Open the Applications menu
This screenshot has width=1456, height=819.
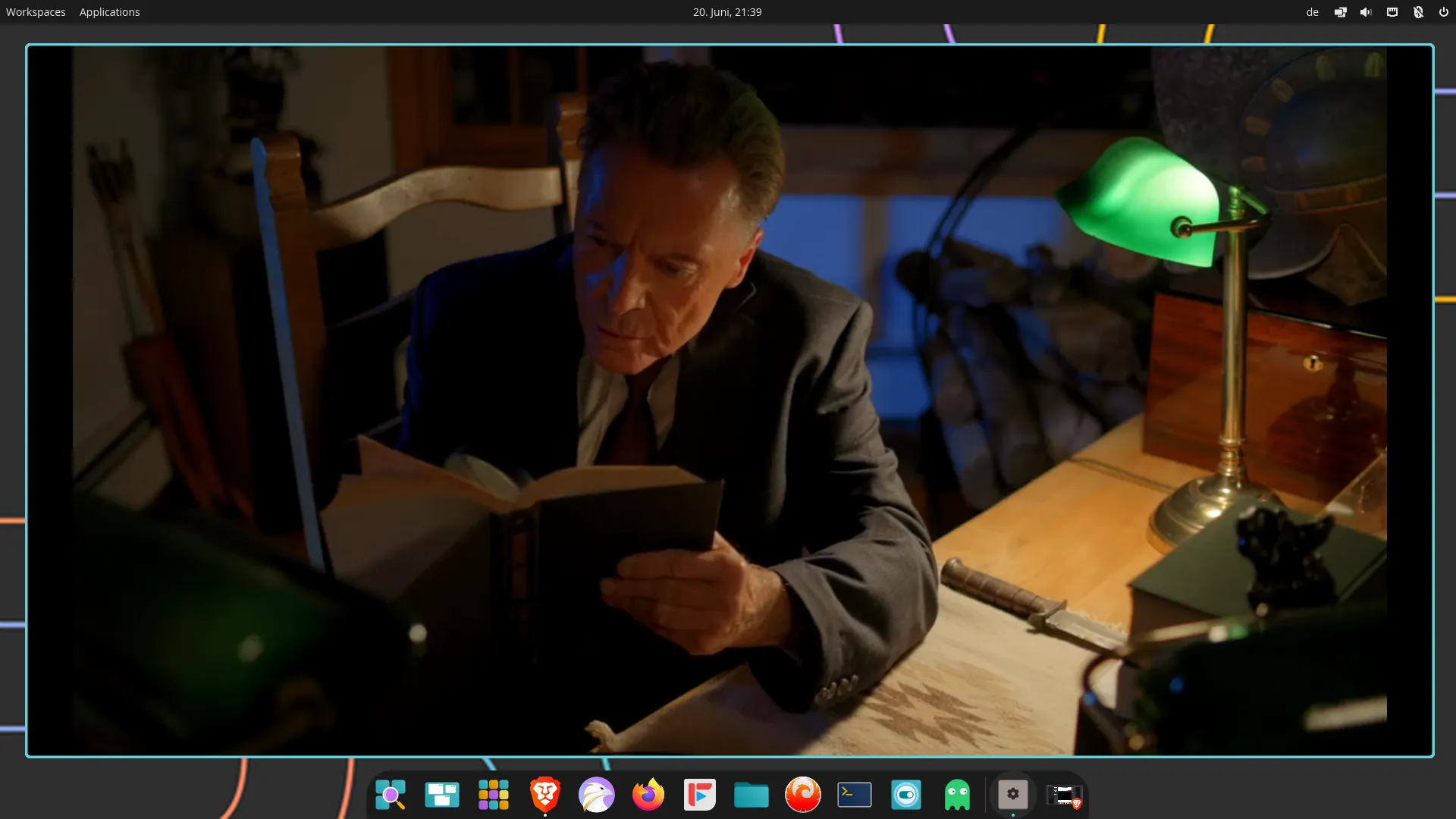point(109,12)
